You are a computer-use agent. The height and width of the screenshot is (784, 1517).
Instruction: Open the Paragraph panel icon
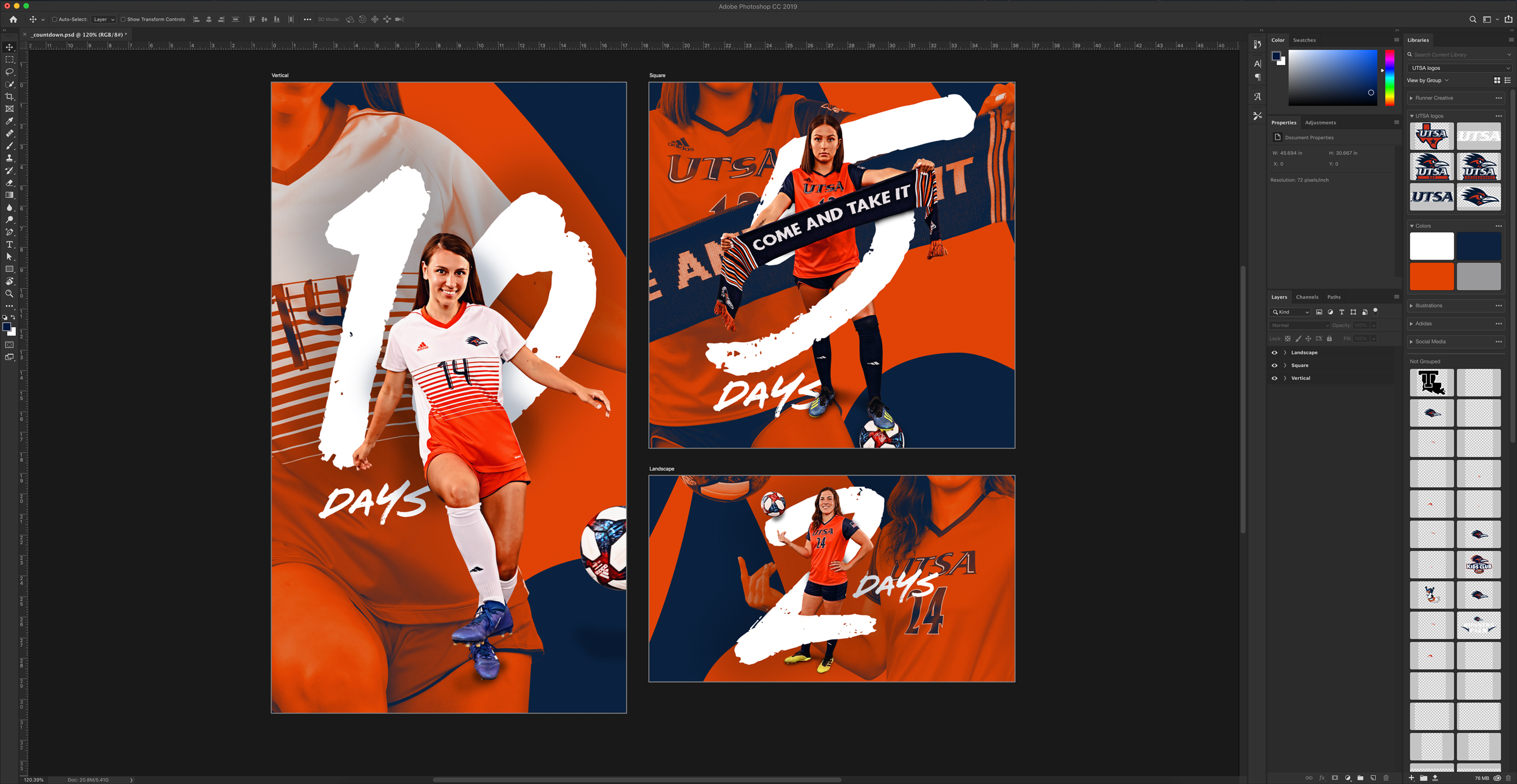pyautogui.click(x=1257, y=77)
